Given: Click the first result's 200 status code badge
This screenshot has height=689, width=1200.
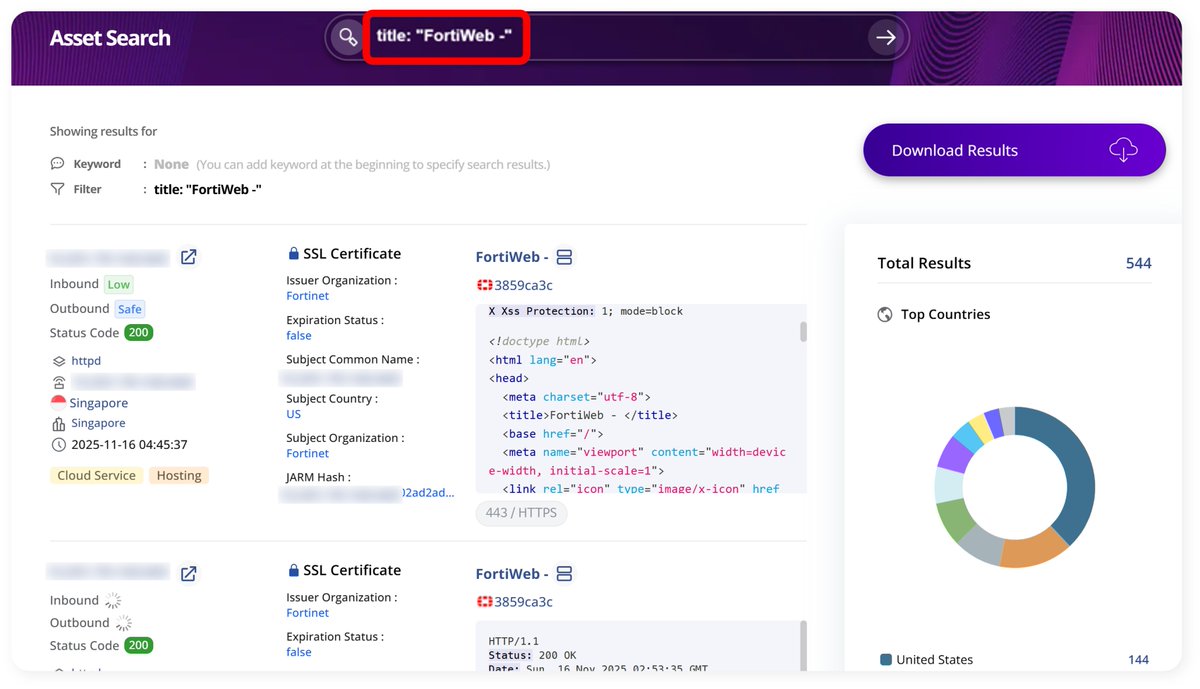Looking at the screenshot, I should pyautogui.click(x=139, y=333).
